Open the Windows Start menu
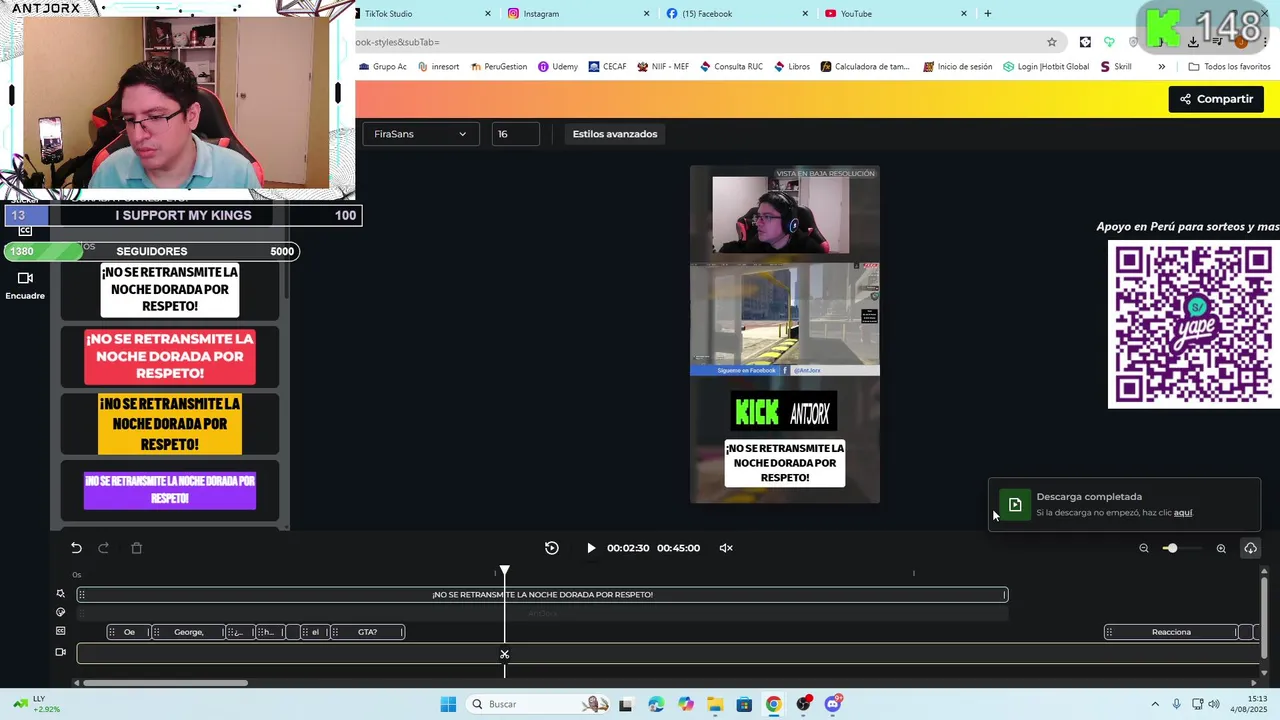This screenshot has width=1280, height=720. pyautogui.click(x=448, y=704)
